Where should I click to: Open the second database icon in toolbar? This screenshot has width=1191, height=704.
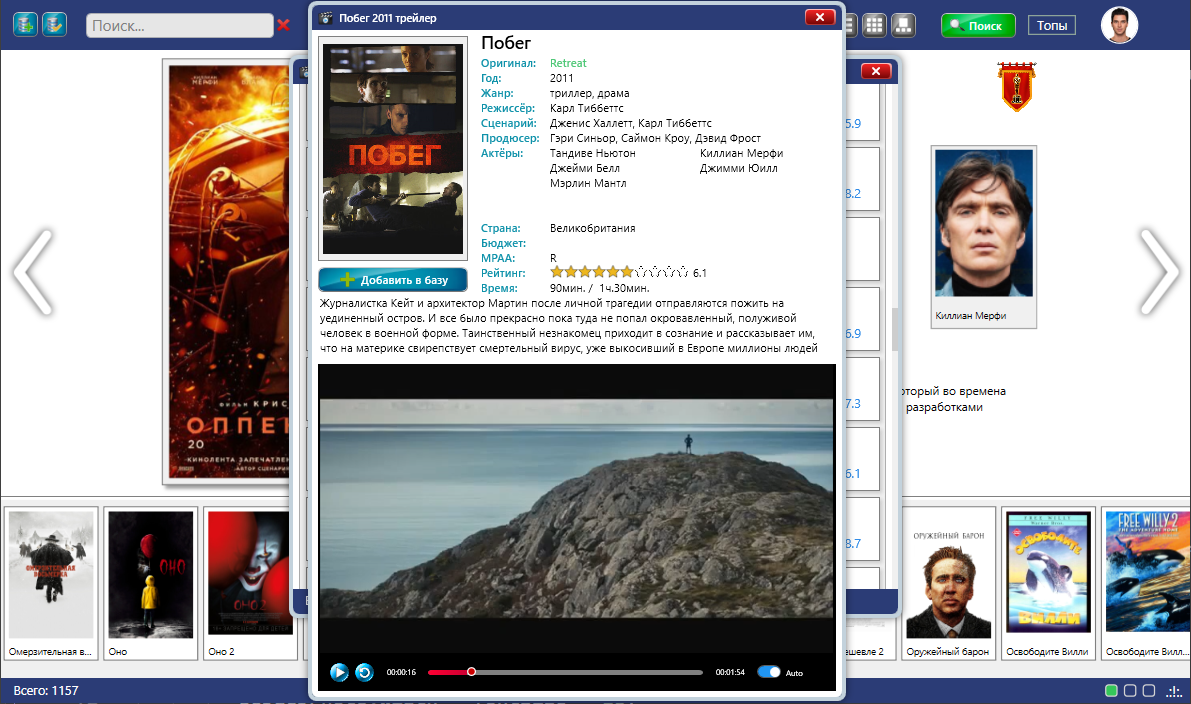(x=54, y=24)
